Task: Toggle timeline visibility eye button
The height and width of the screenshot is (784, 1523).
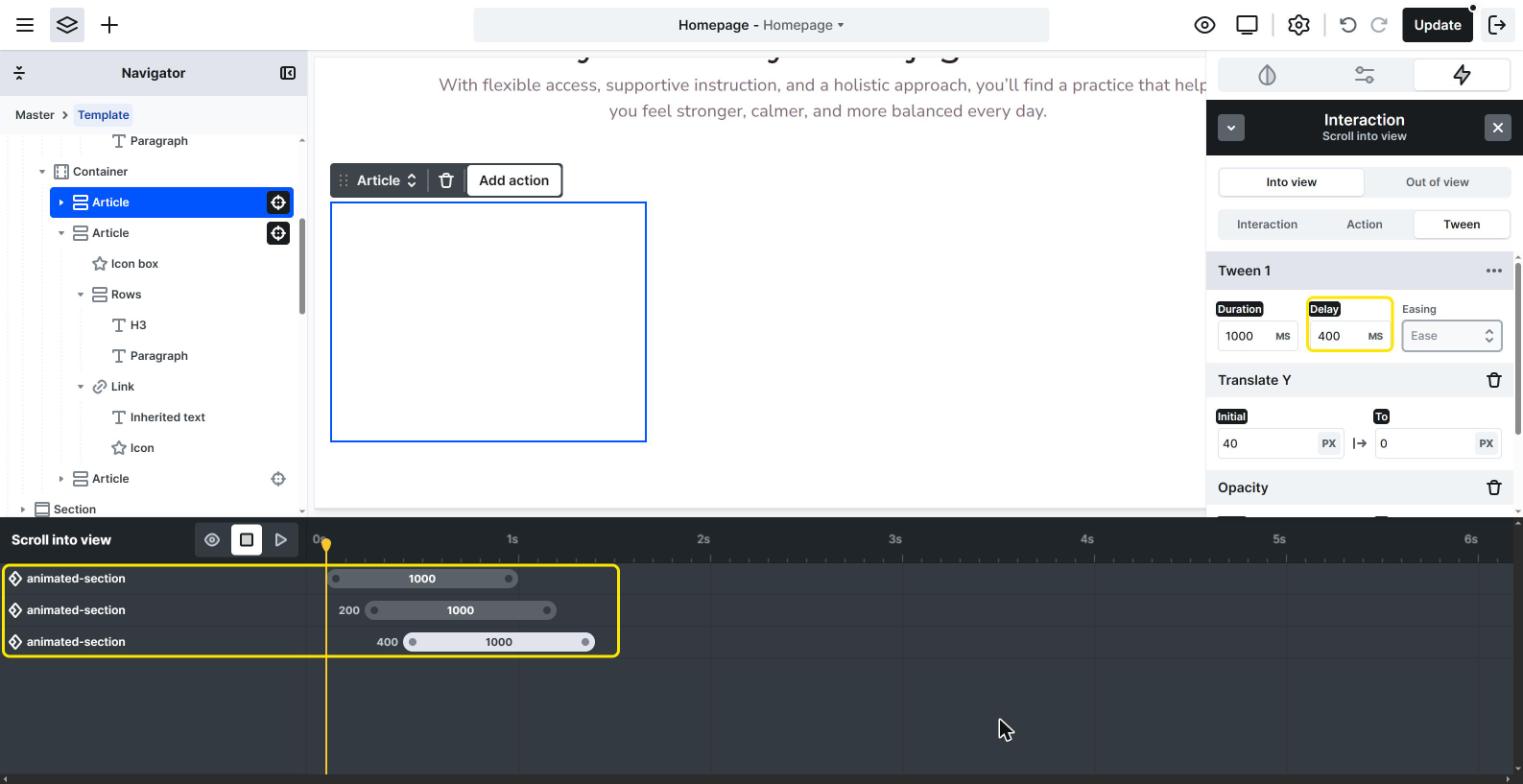Action: 212,540
